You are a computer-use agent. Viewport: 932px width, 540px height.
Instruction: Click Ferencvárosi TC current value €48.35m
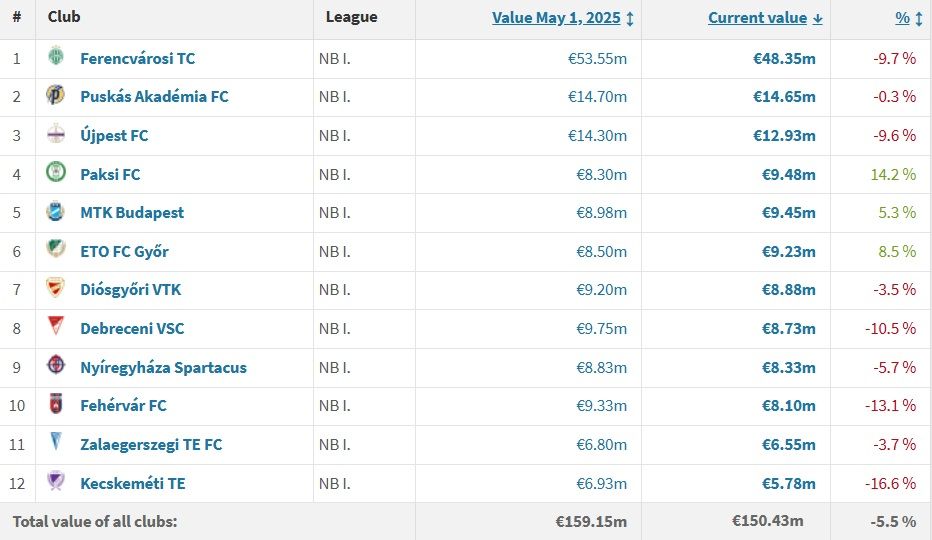[784, 58]
